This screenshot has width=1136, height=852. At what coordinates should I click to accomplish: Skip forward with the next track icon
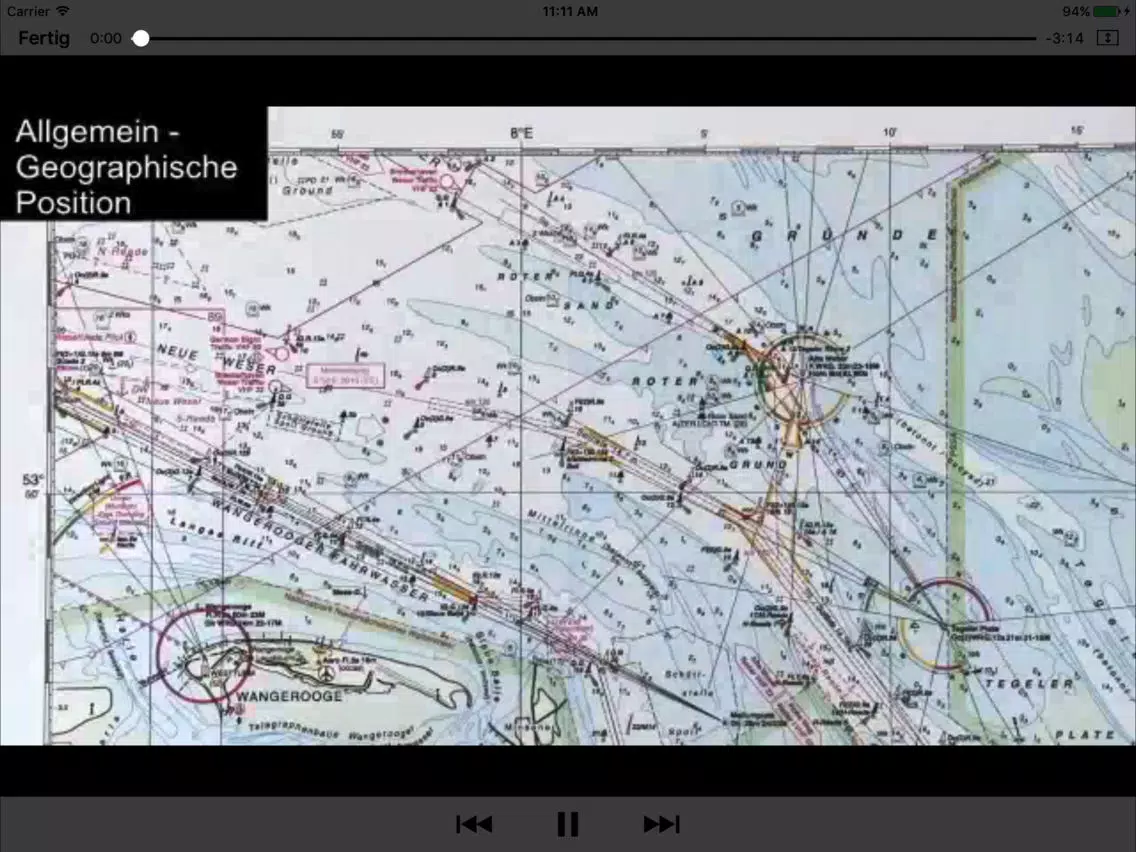tap(661, 824)
